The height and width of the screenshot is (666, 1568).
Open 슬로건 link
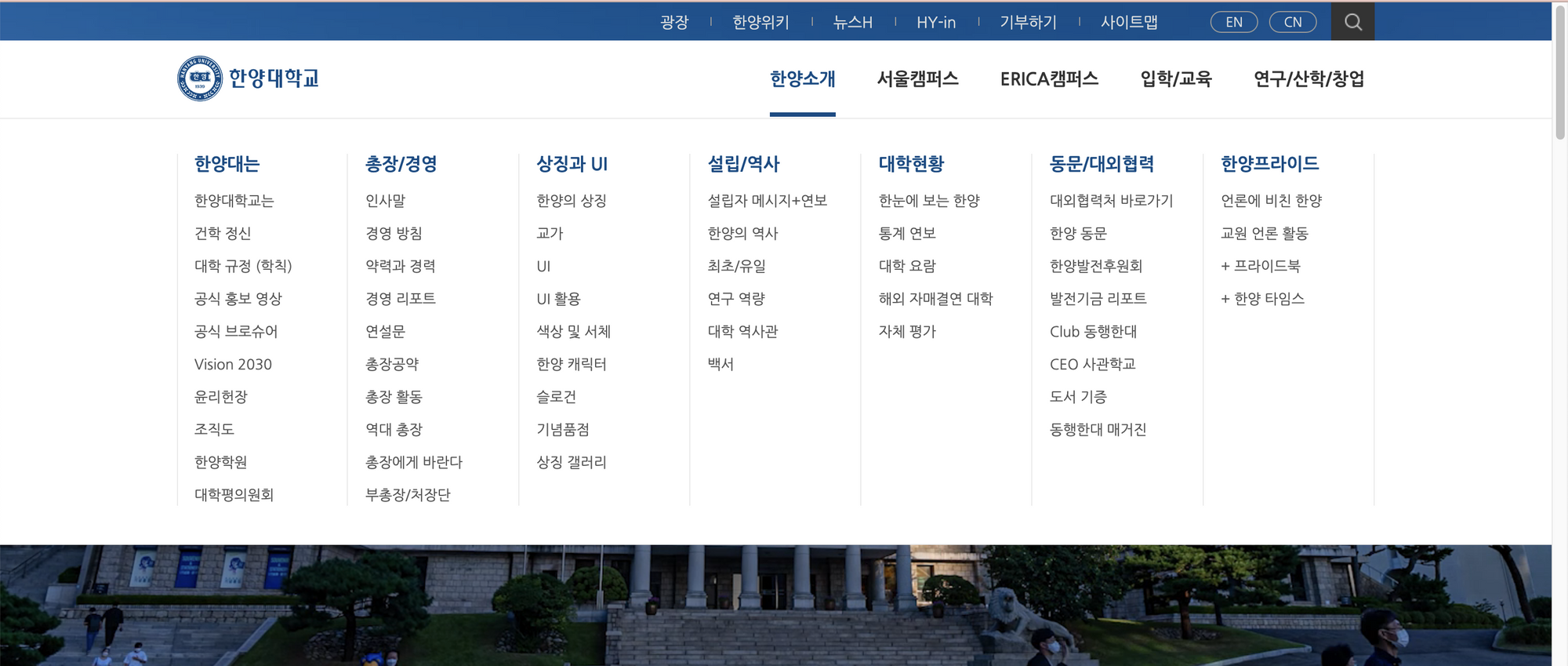click(556, 397)
